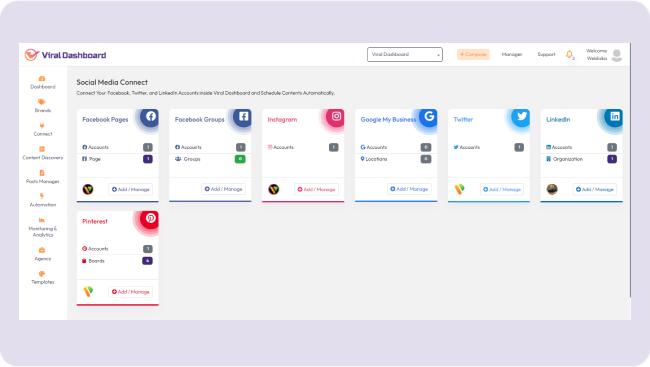Click the LinkedIn logo icon
The image size is (650, 367).
coord(615,117)
